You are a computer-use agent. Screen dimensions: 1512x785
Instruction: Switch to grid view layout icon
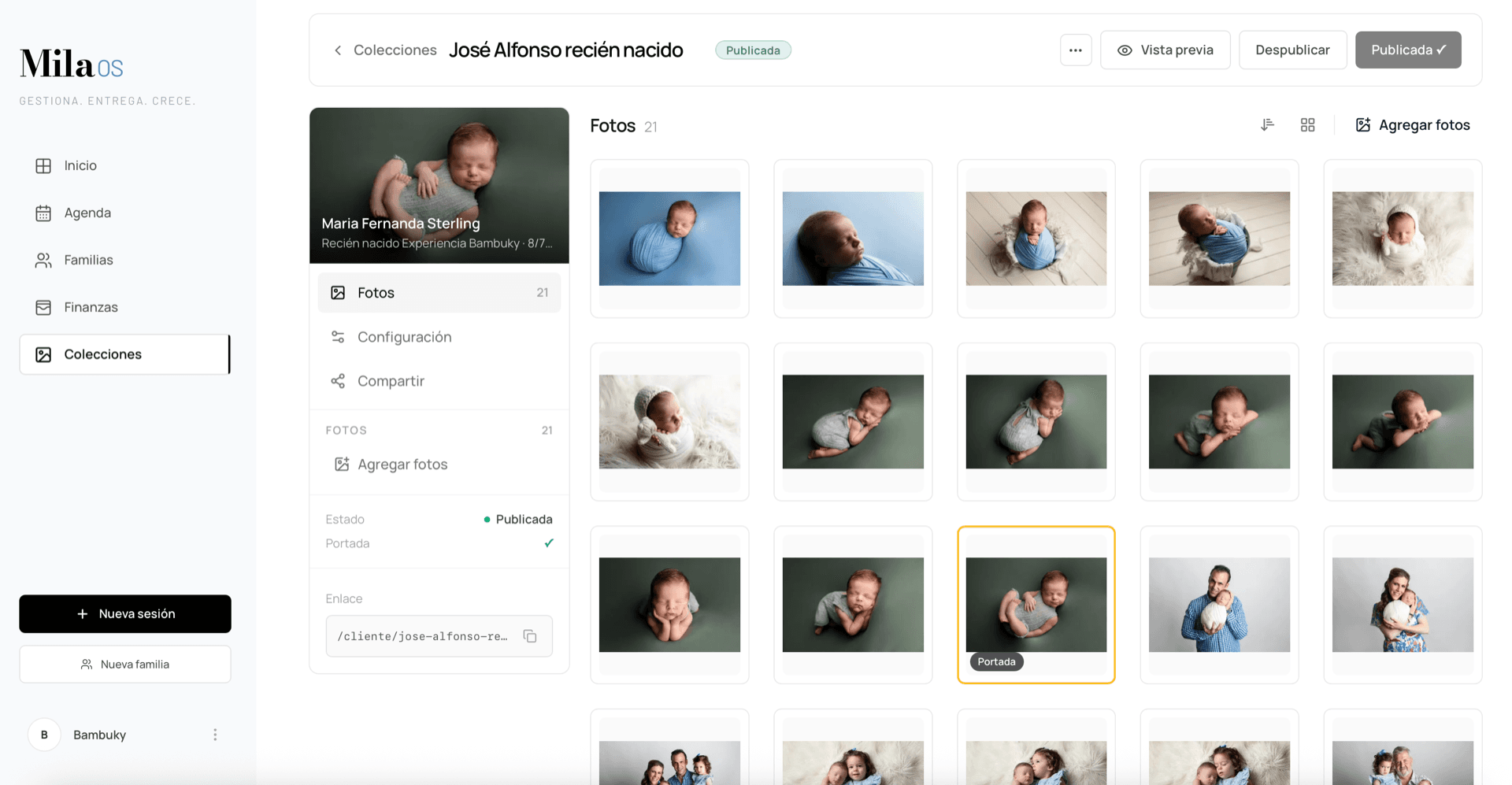(1307, 125)
